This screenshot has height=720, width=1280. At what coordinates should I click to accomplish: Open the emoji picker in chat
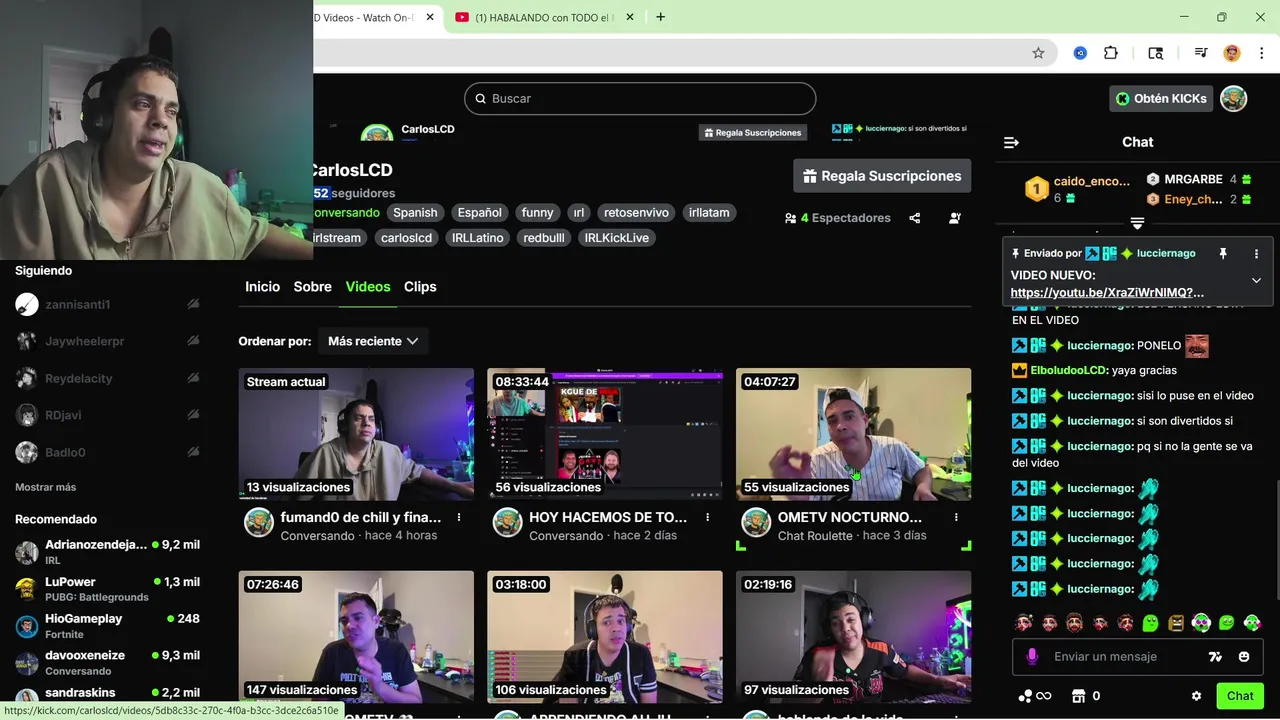[x=1244, y=657]
